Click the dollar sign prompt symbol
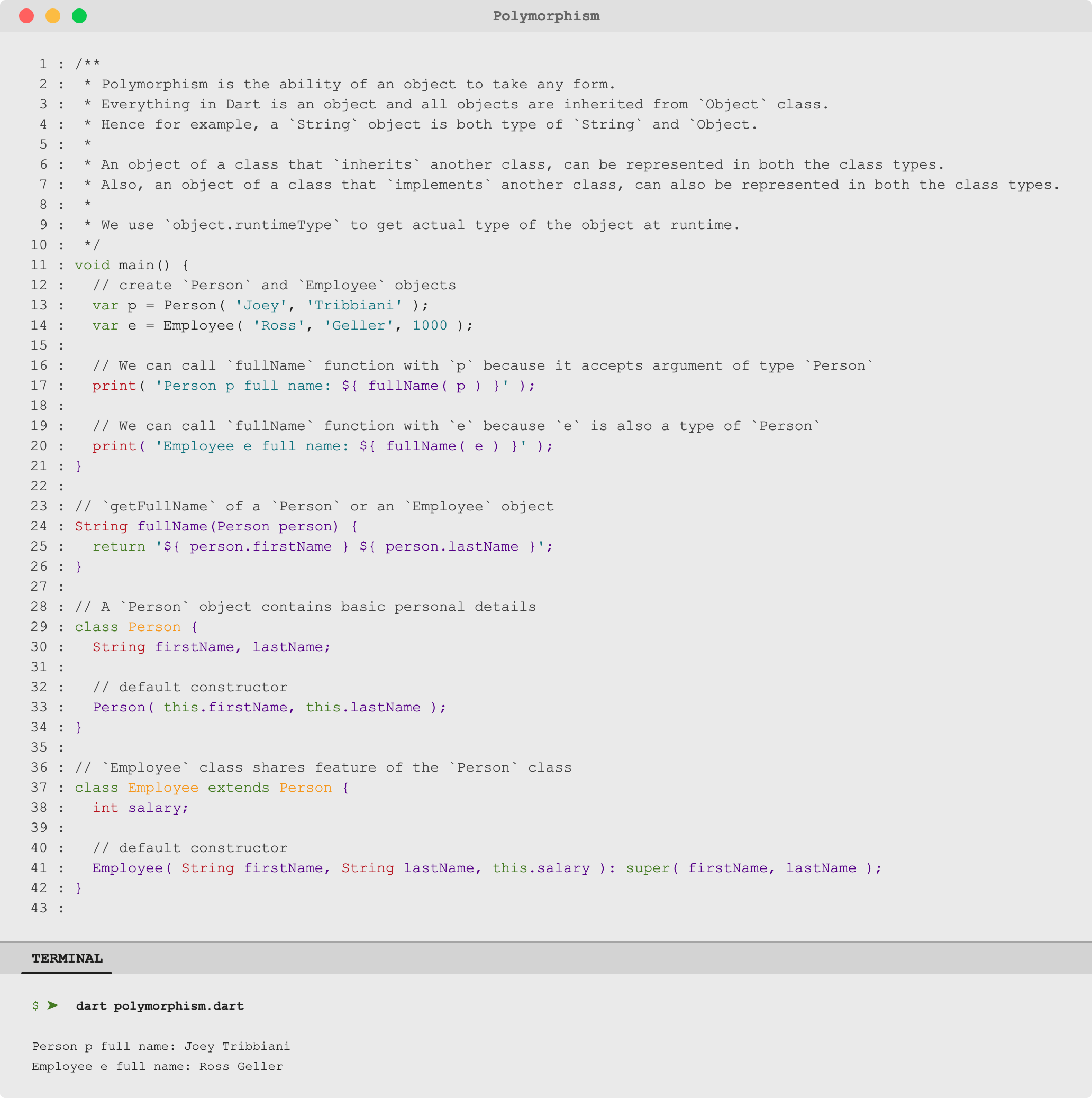This screenshot has width=1092, height=1098. 35,1006
